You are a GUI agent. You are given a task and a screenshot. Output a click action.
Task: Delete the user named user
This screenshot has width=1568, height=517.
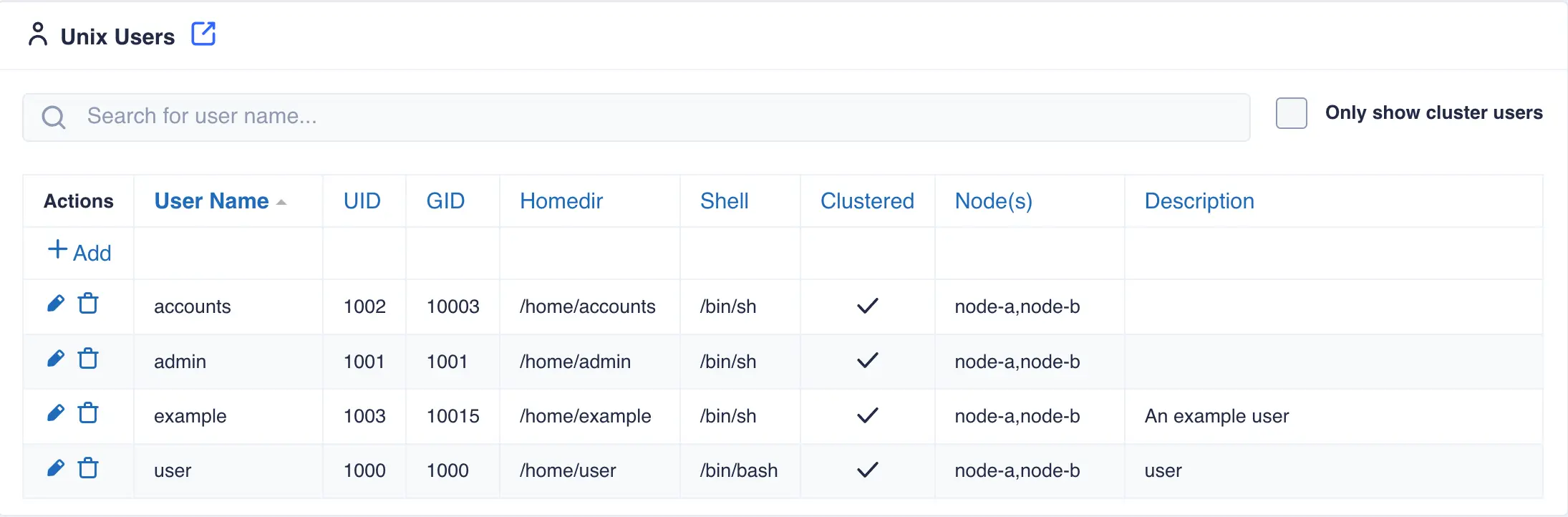click(x=88, y=468)
